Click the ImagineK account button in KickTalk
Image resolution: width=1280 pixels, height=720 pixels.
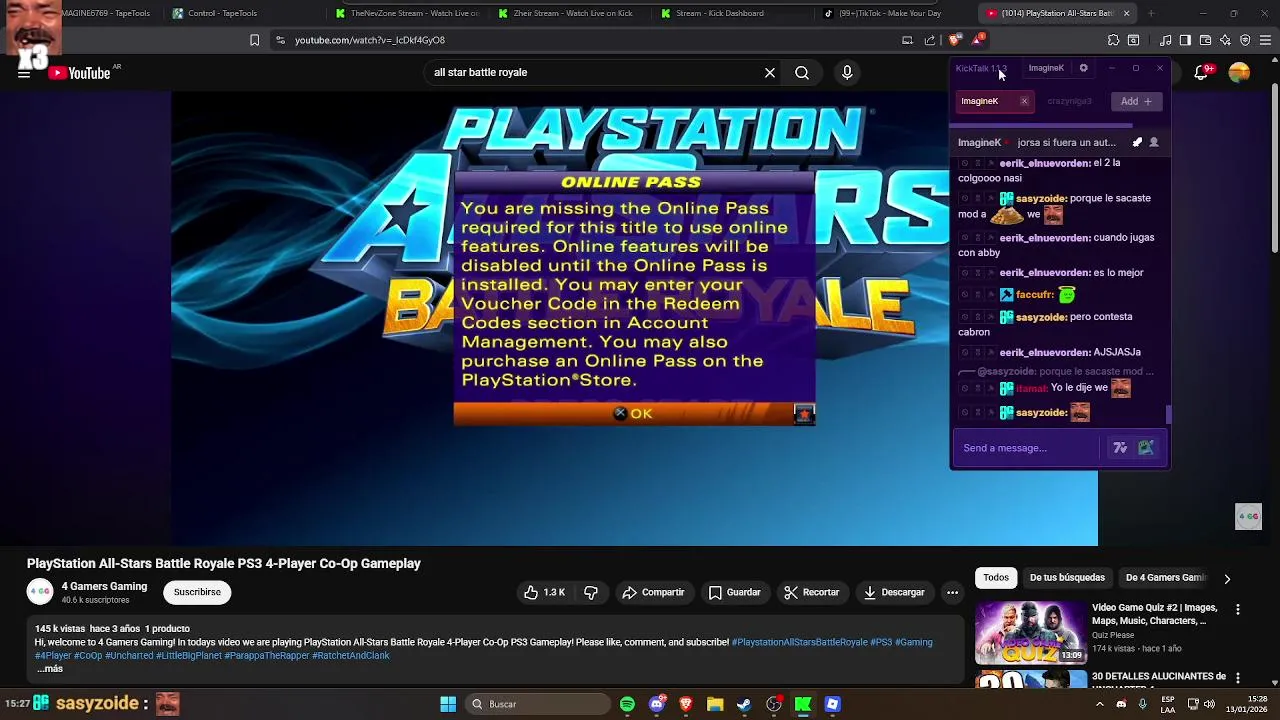click(x=1046, y=68)
